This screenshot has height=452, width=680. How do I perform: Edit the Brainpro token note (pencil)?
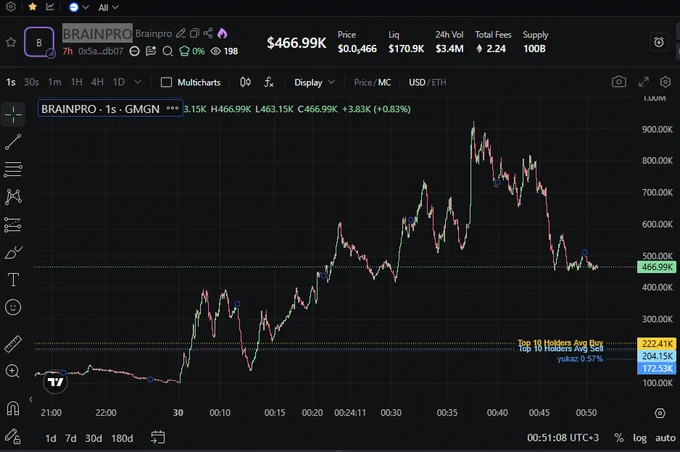point(181,33)
